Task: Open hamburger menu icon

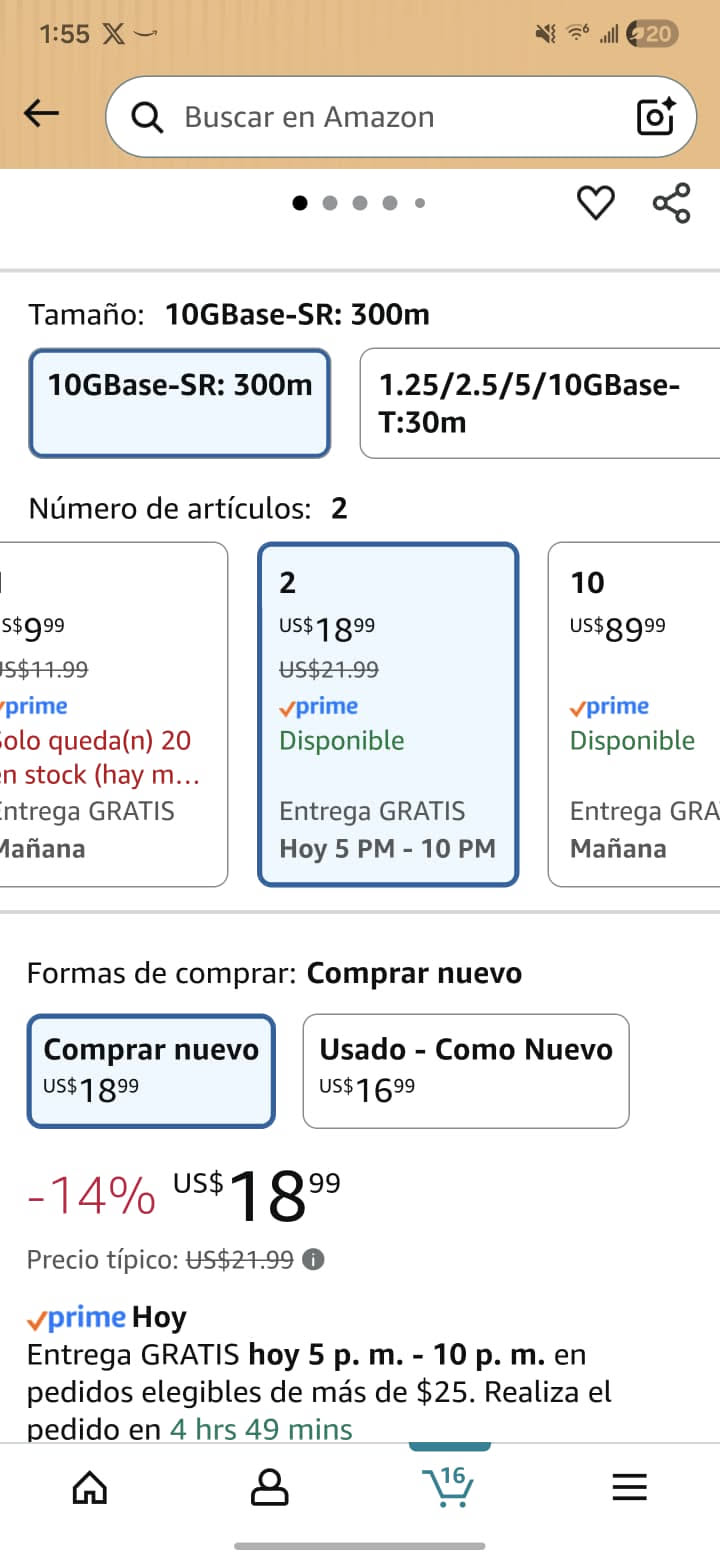Action: (x=629, y=1488)
